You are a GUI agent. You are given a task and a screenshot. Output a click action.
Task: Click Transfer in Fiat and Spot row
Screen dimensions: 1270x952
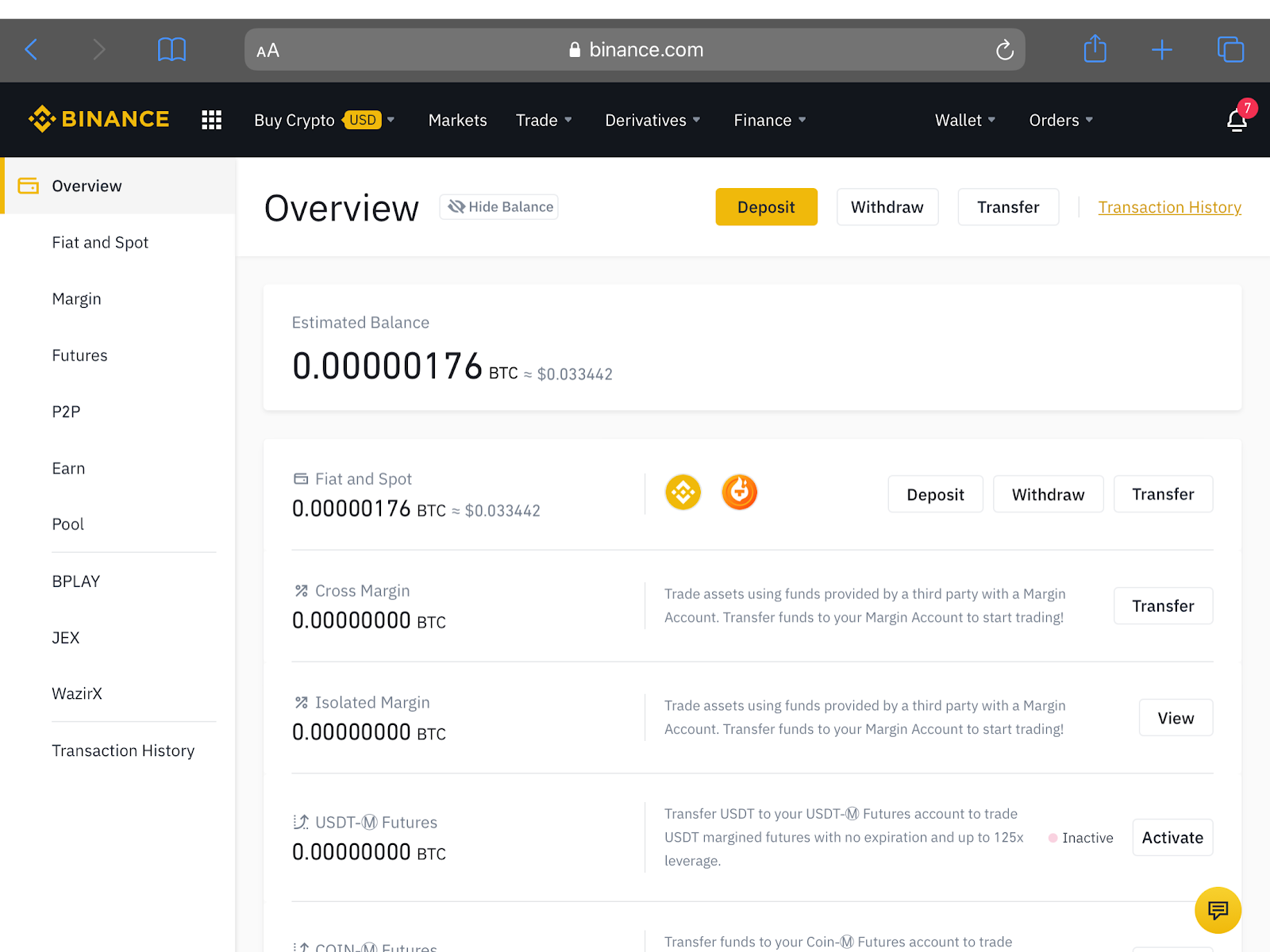click(x=1163, y=494)
